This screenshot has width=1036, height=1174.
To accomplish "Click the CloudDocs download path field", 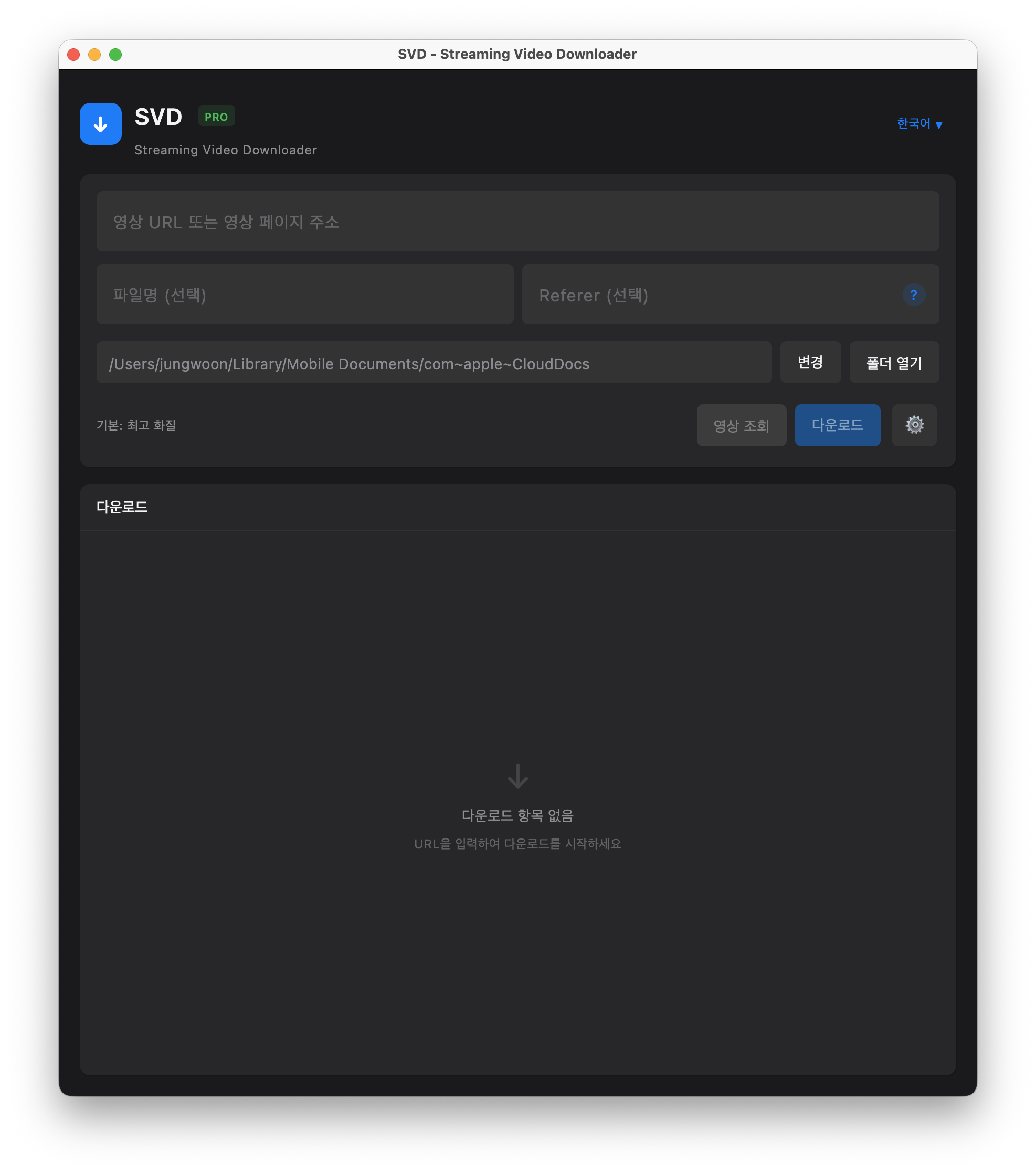I will (434, 363).
